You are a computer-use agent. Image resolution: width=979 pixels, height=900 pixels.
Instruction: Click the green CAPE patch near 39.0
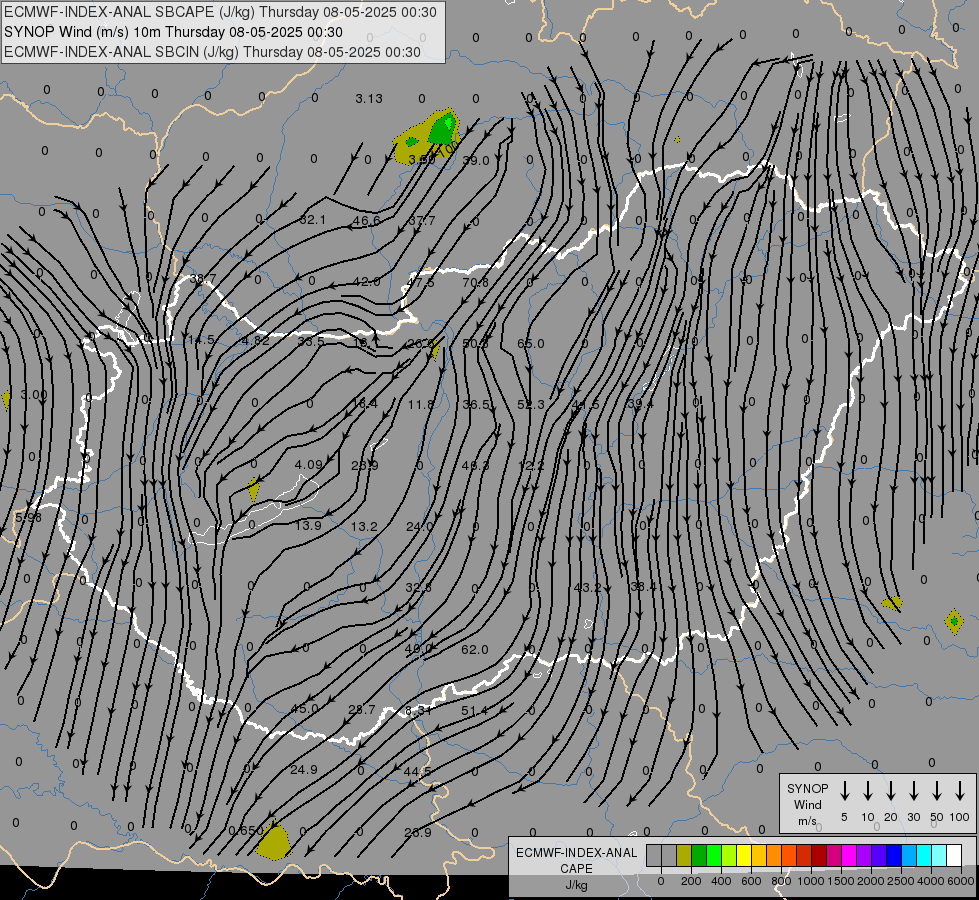click(443, 129)
